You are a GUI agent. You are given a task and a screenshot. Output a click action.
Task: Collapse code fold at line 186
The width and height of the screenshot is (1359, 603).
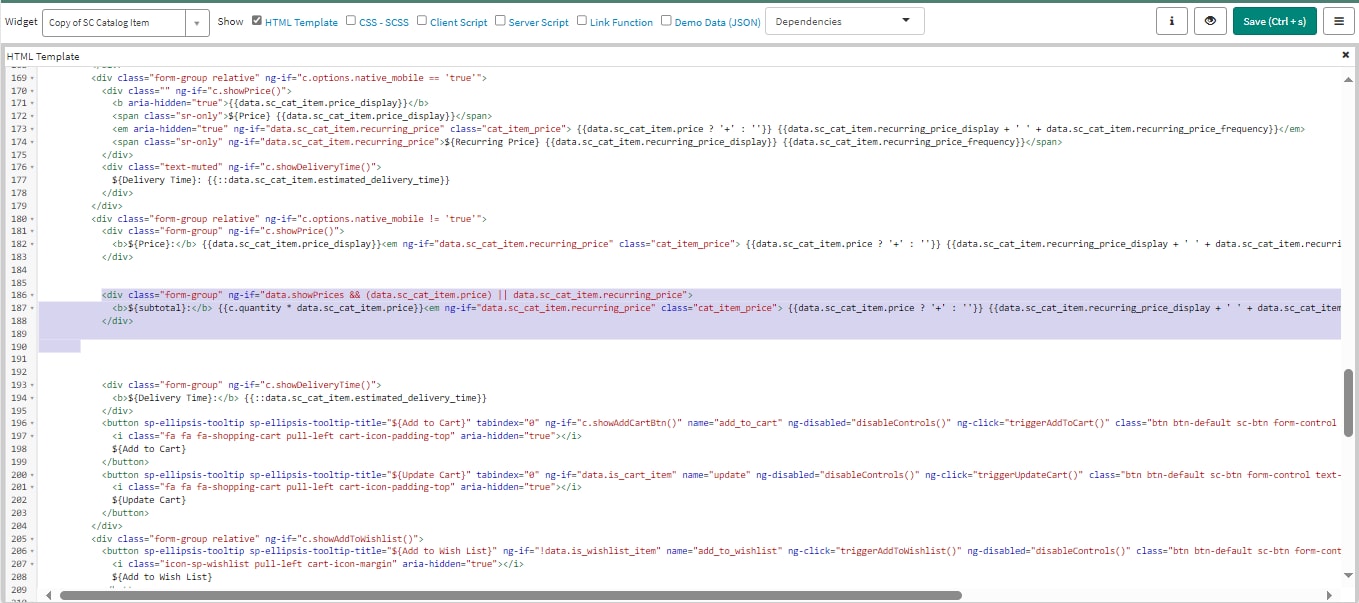pyautogui.click(x=33, y=295)
